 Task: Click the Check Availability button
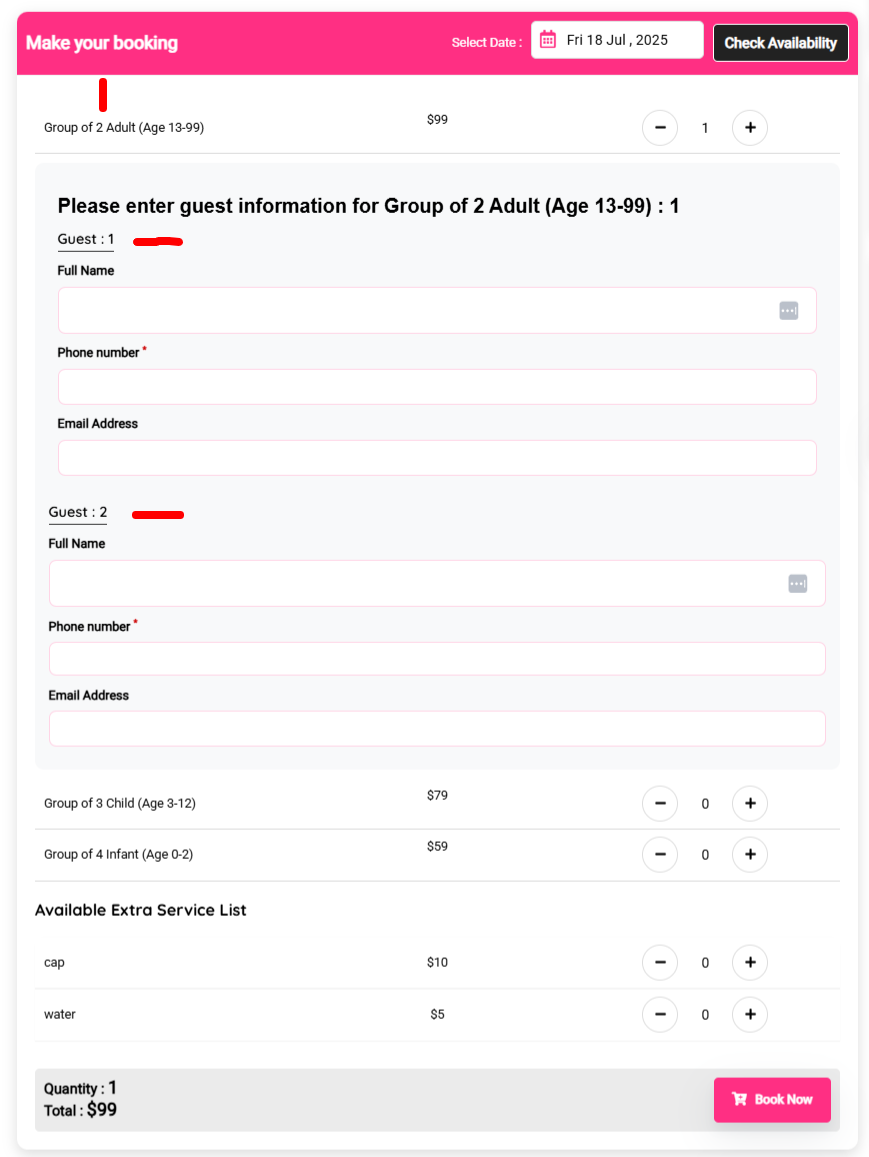[780, 43]
